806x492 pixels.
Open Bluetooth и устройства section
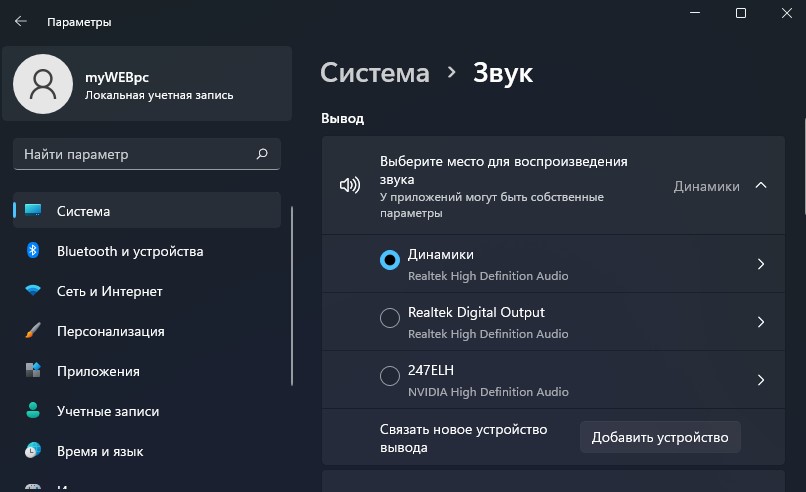(x=147, y=251)
